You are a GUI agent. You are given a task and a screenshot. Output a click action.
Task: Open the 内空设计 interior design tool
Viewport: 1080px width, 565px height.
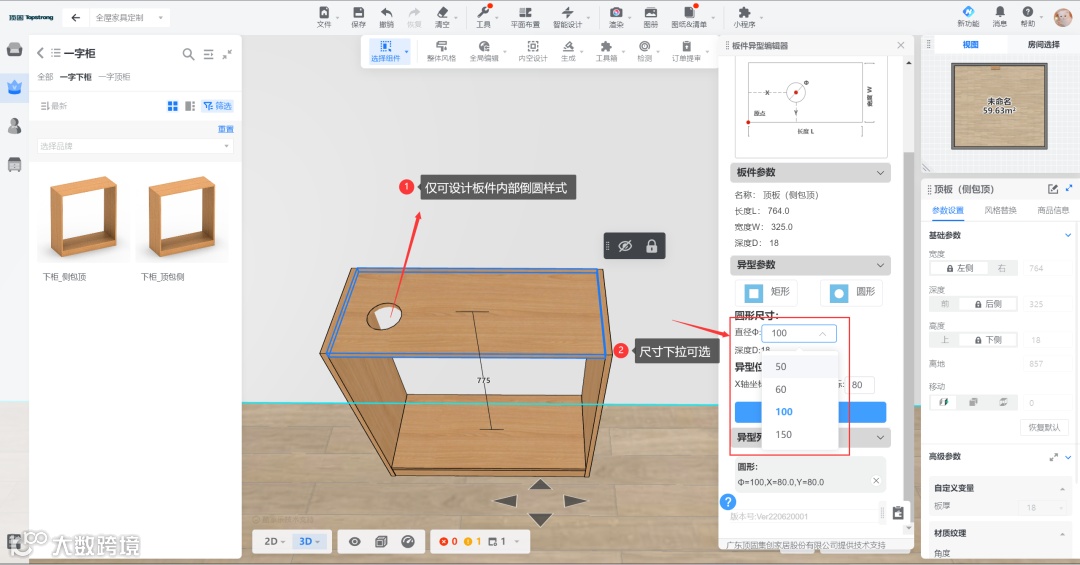532,51
